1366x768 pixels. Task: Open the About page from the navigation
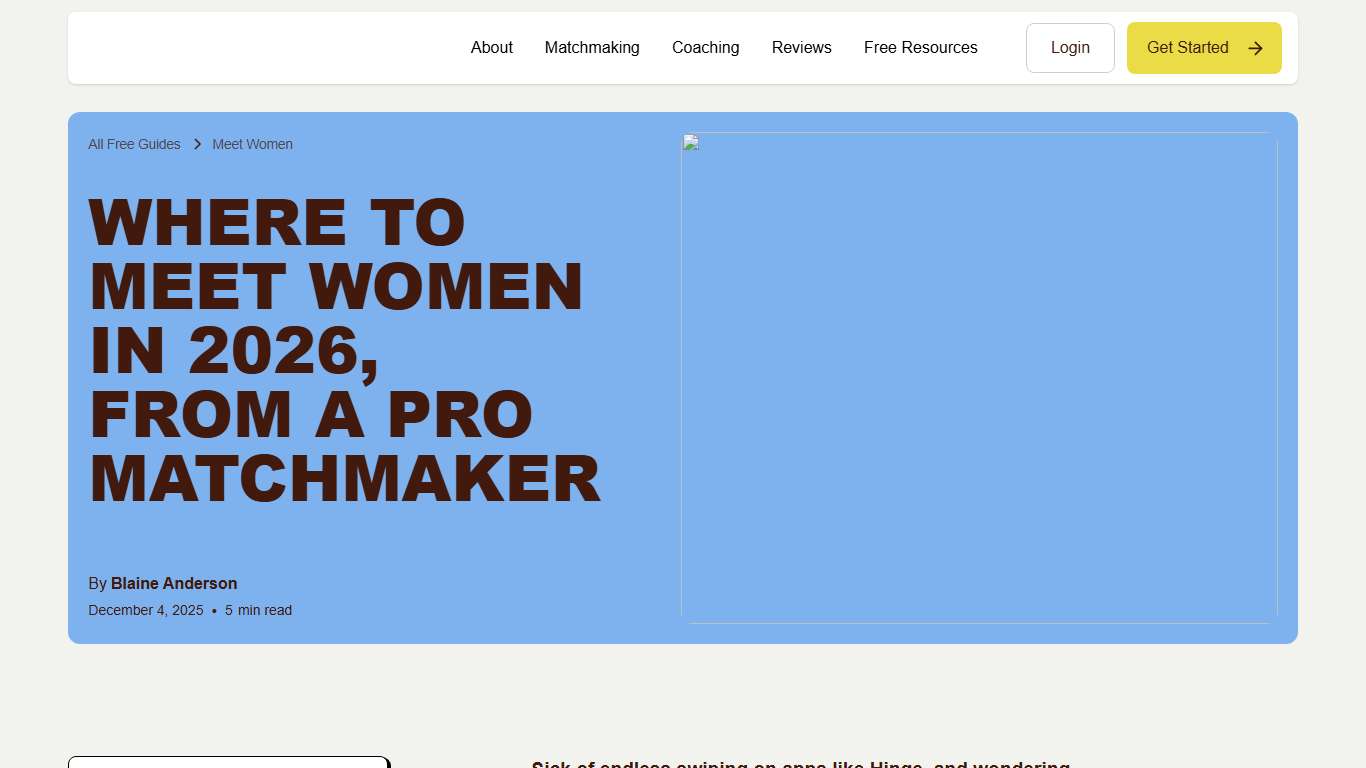pyautogui.click(x=491, y=47)
